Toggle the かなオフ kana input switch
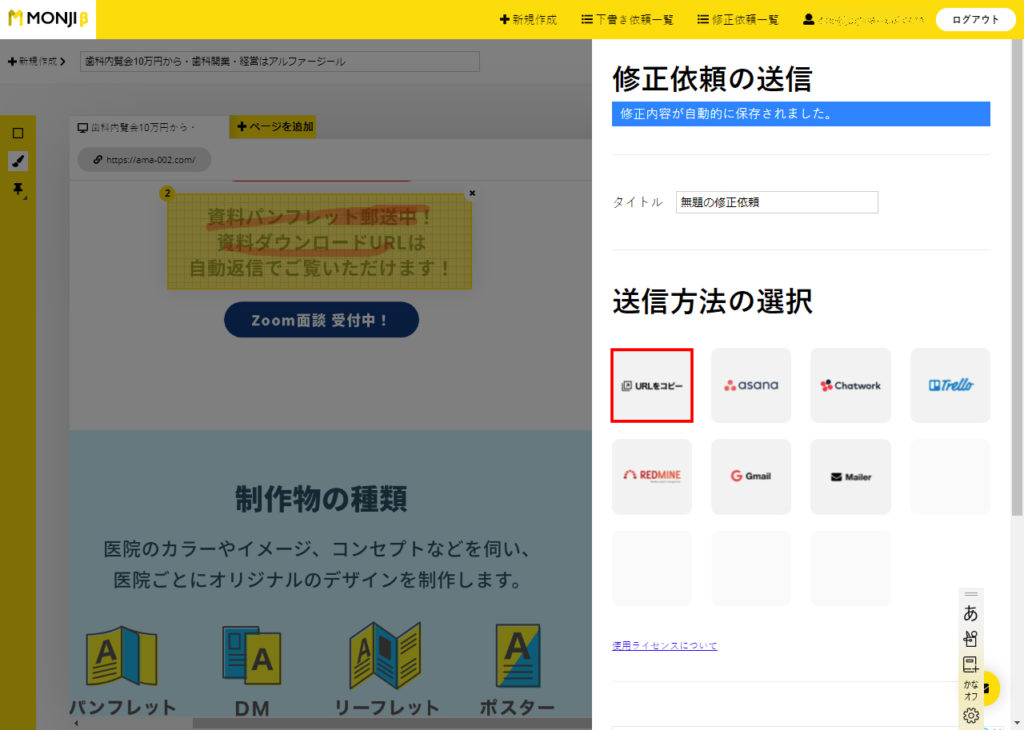 pyautogui.click(x=970, y=689)
